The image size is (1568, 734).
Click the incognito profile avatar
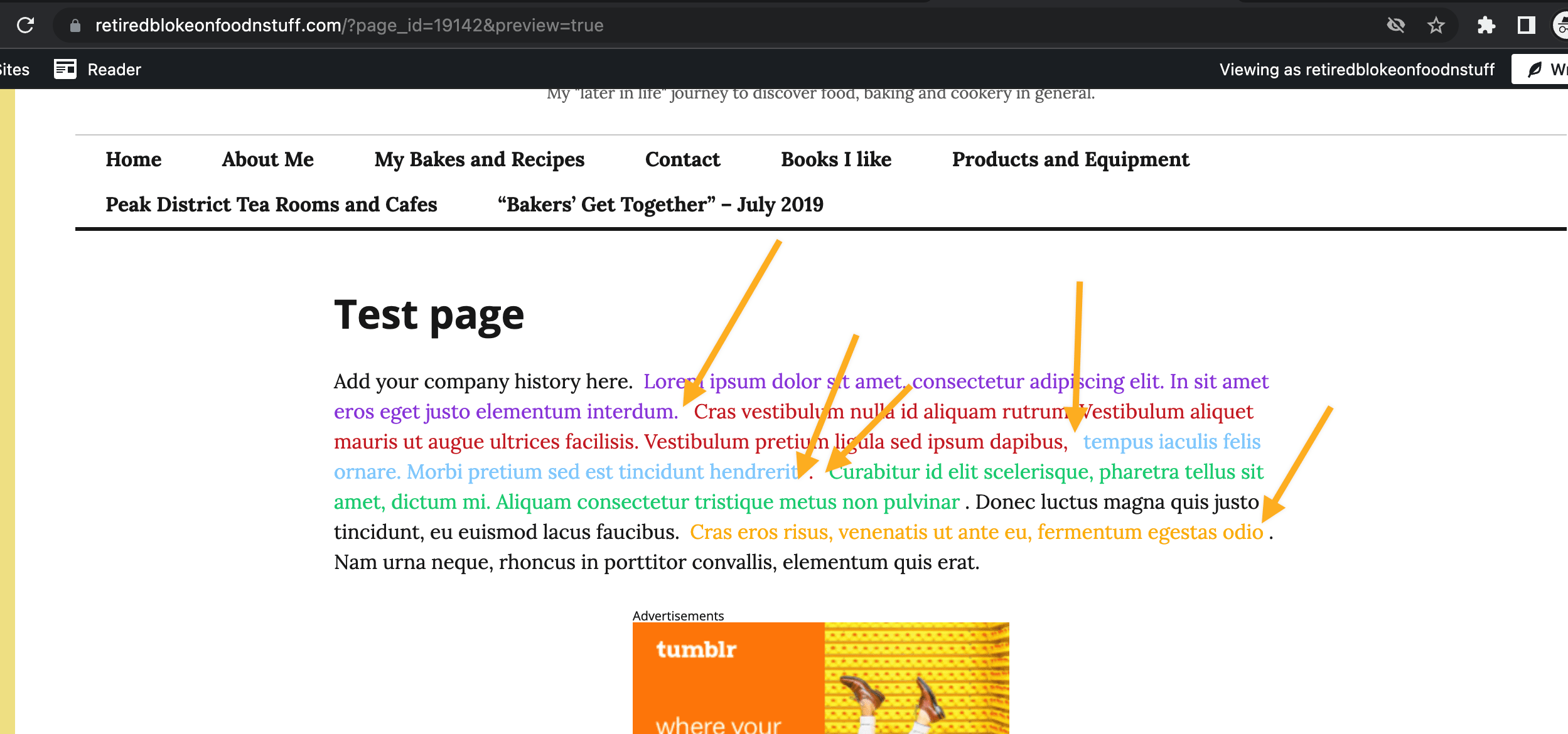pos(1561,25)
